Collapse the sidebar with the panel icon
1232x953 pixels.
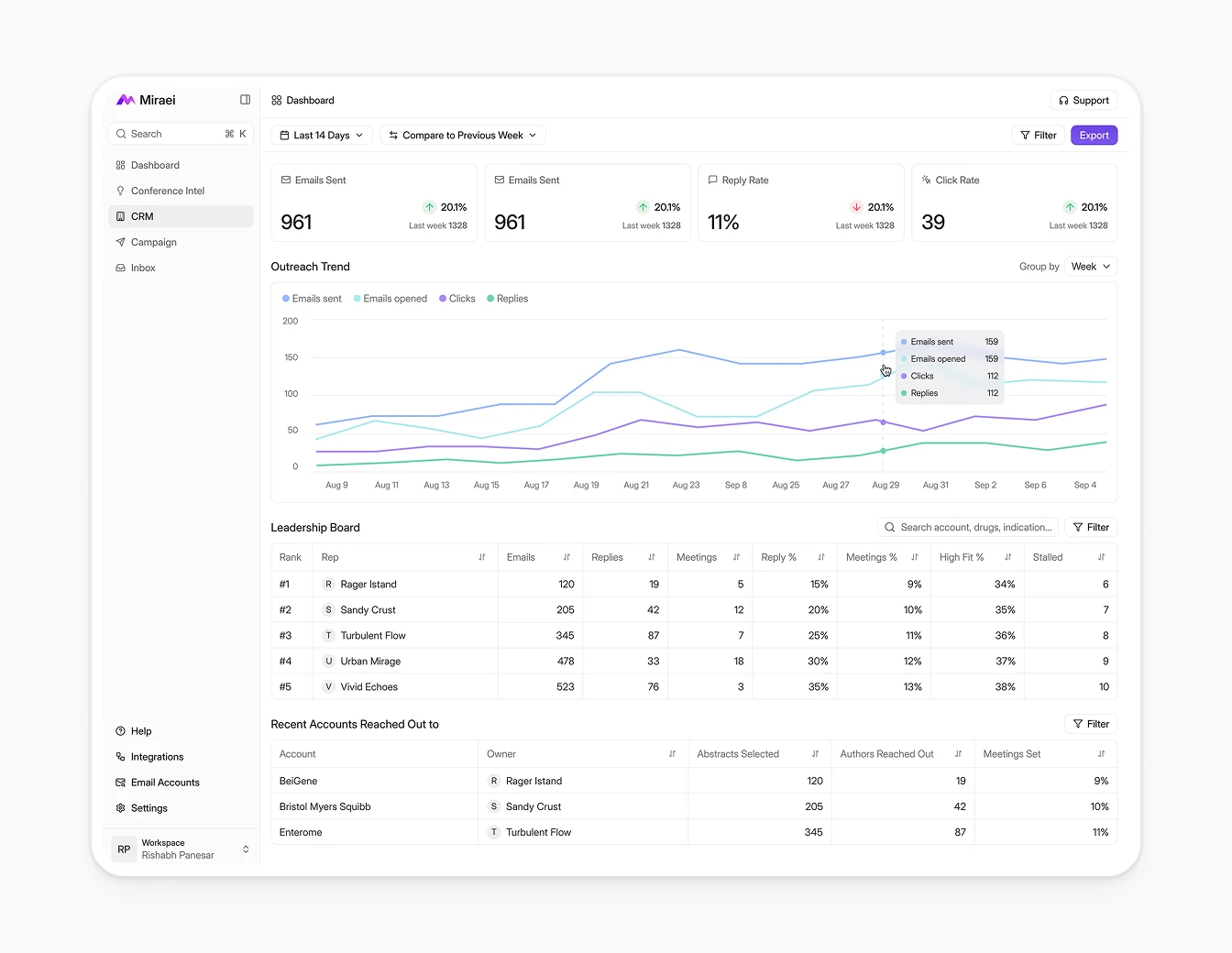(x=245, y=99)
